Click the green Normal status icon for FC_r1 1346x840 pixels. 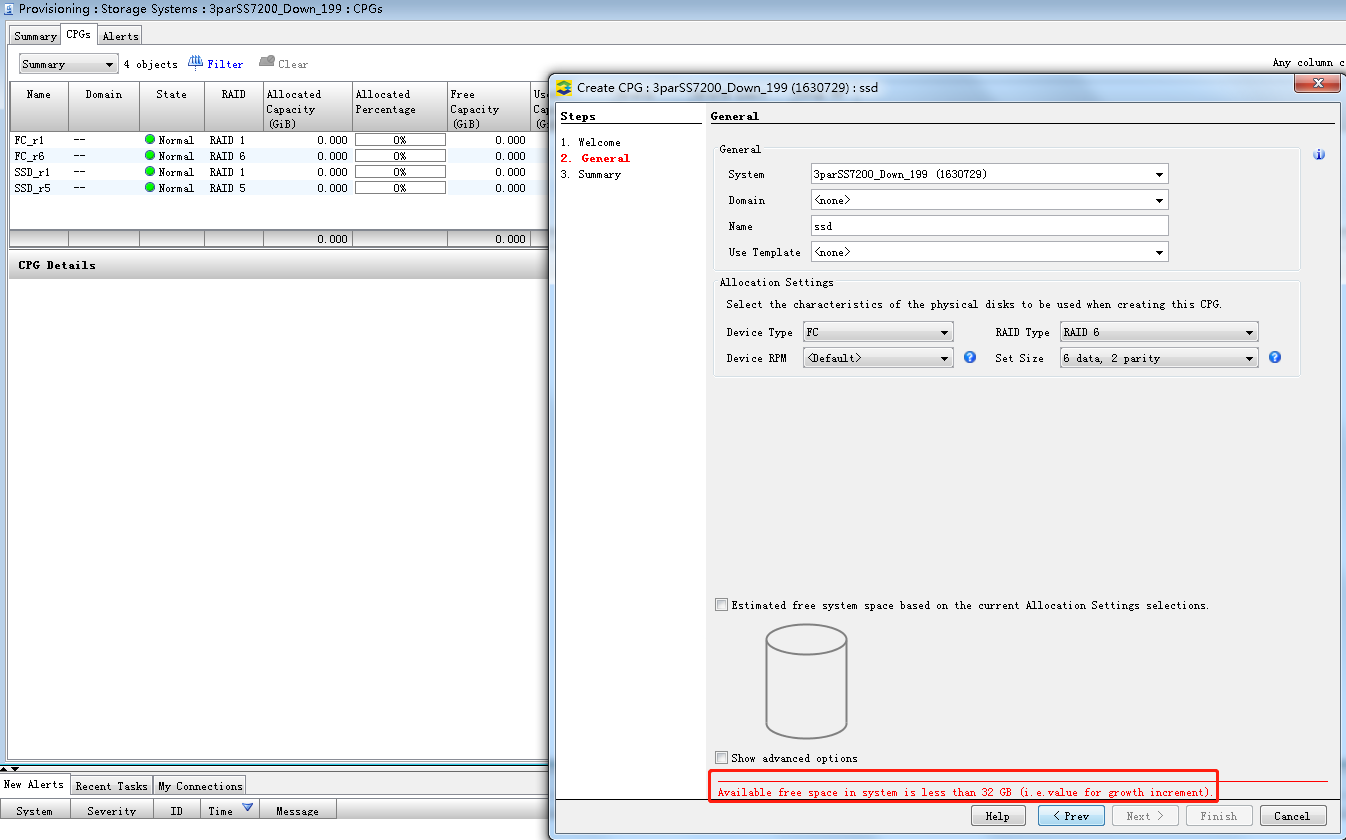[x=150, y=140]
